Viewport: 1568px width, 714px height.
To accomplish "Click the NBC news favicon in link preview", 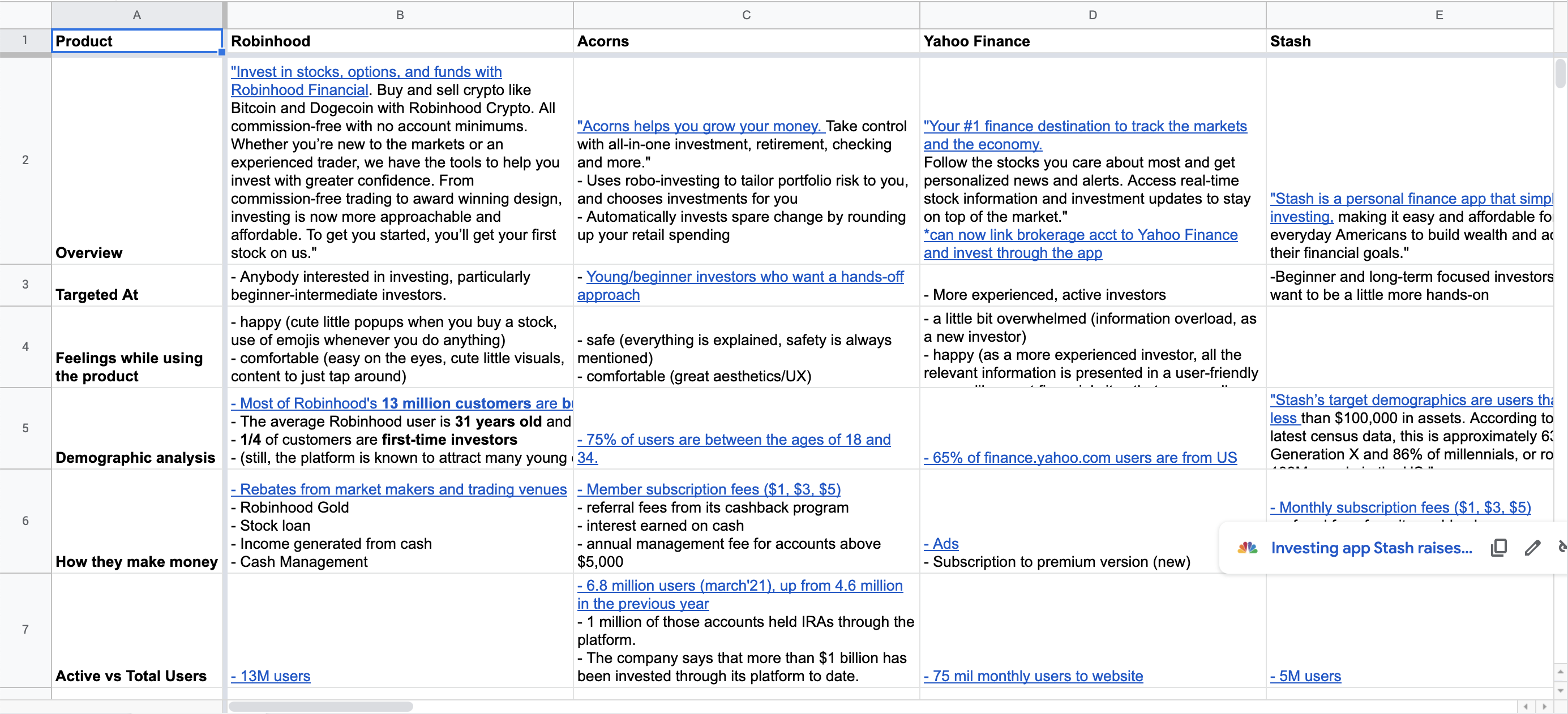I will click(x=1247, y=548).
